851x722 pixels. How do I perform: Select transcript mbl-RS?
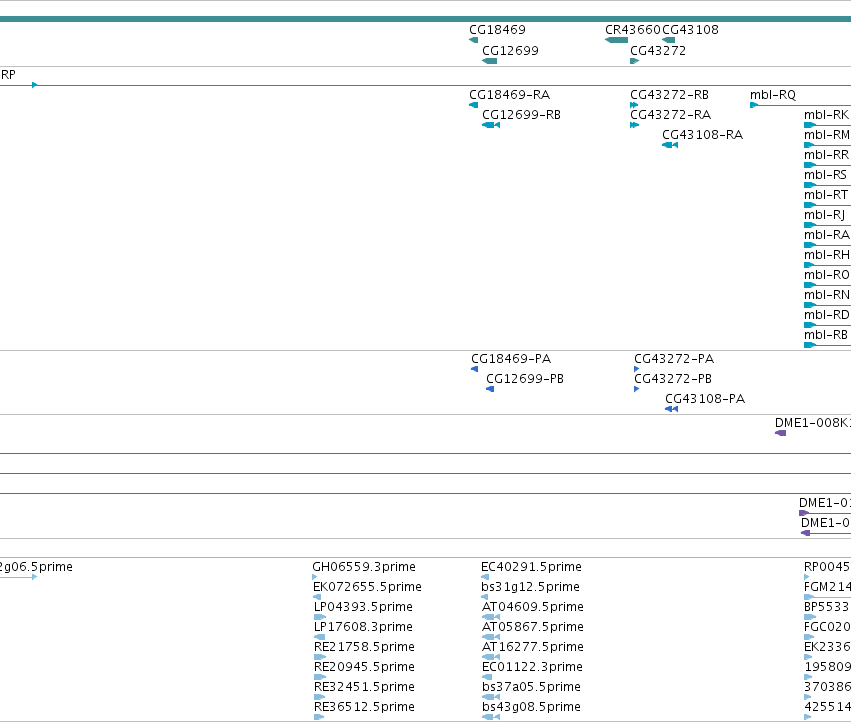[825, 175]
